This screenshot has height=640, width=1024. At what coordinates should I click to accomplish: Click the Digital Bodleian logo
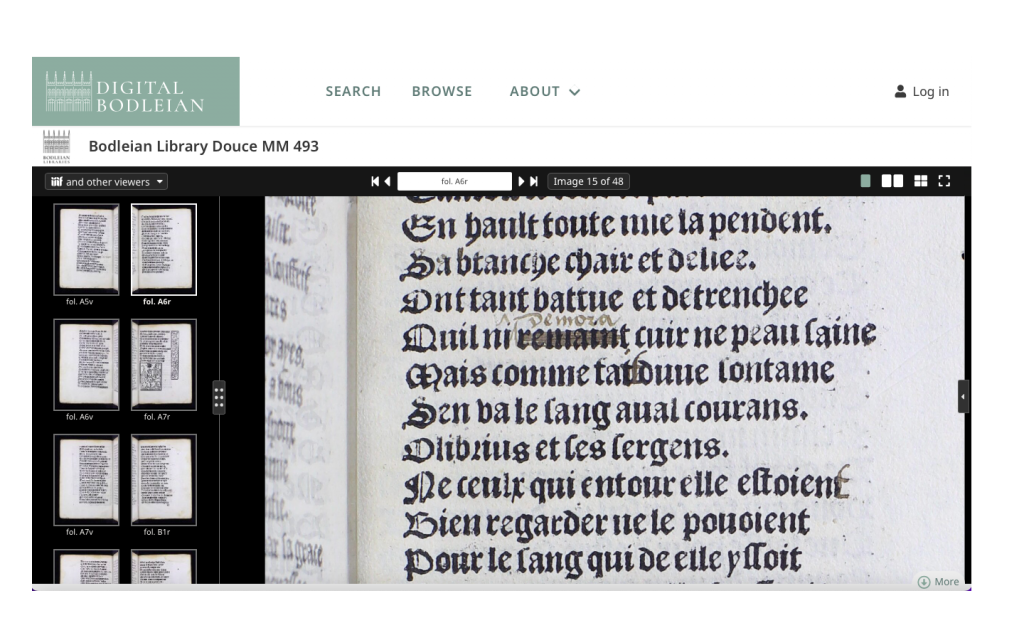click(x=136, y=91)
